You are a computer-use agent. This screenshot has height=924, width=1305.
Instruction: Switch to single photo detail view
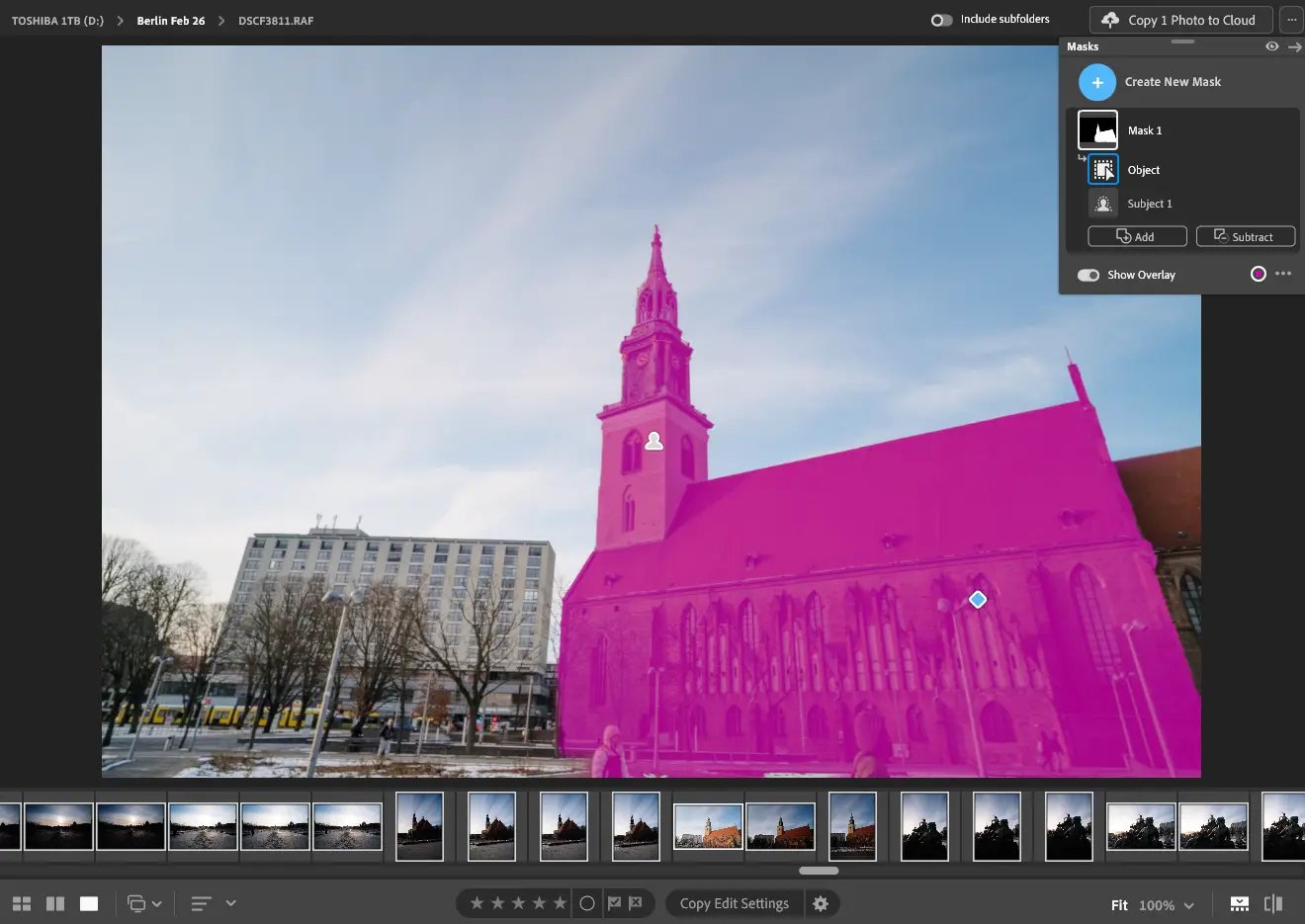[x=89, y=903]
